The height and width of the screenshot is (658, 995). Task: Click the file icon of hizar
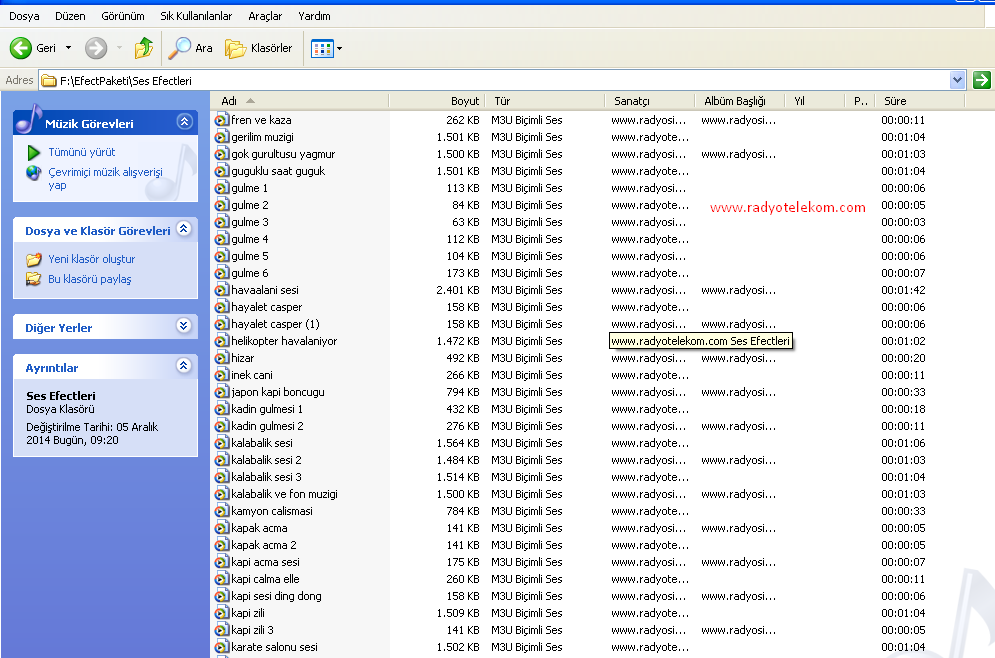(x=221, y=357)
